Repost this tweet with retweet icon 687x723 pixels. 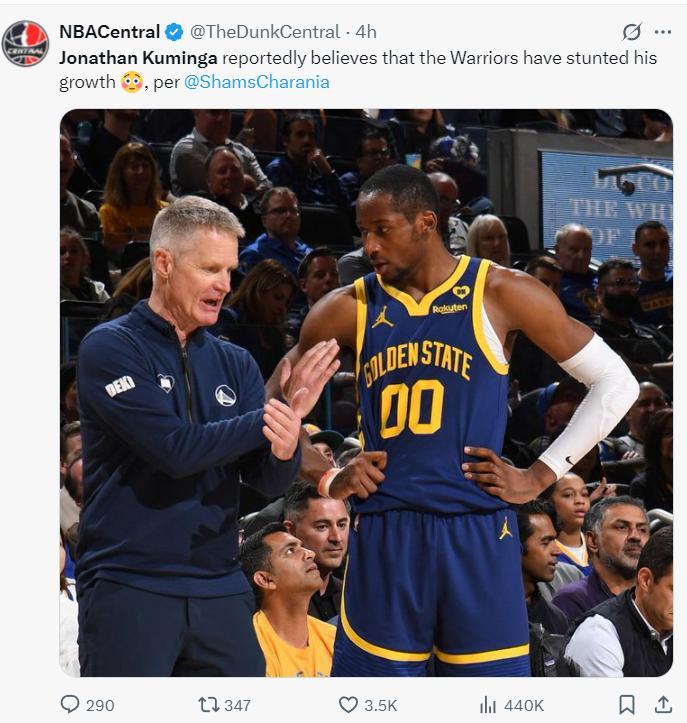coord(208,705)
